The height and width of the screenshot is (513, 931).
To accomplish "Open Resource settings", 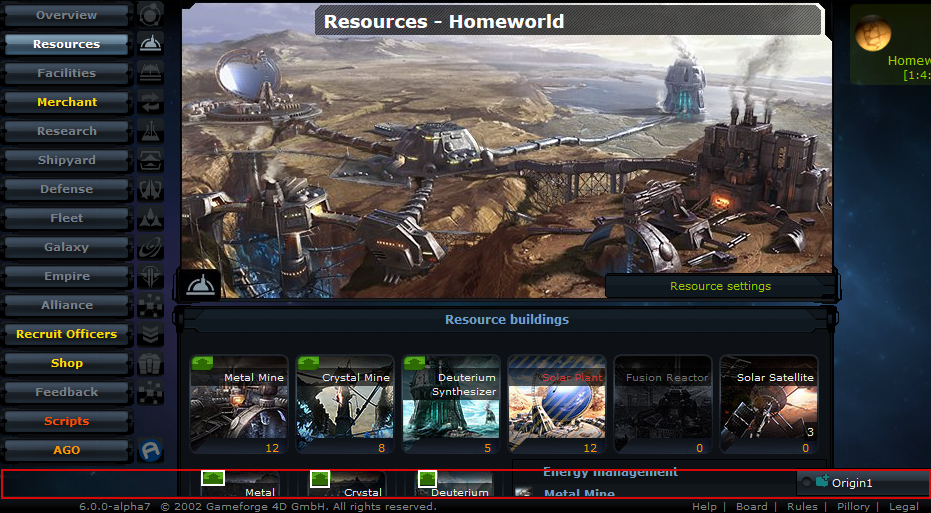I will click(720, 286).
